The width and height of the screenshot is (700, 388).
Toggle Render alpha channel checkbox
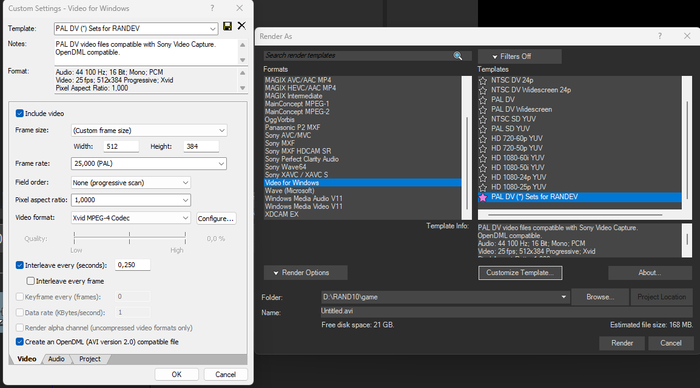(20, 328)
